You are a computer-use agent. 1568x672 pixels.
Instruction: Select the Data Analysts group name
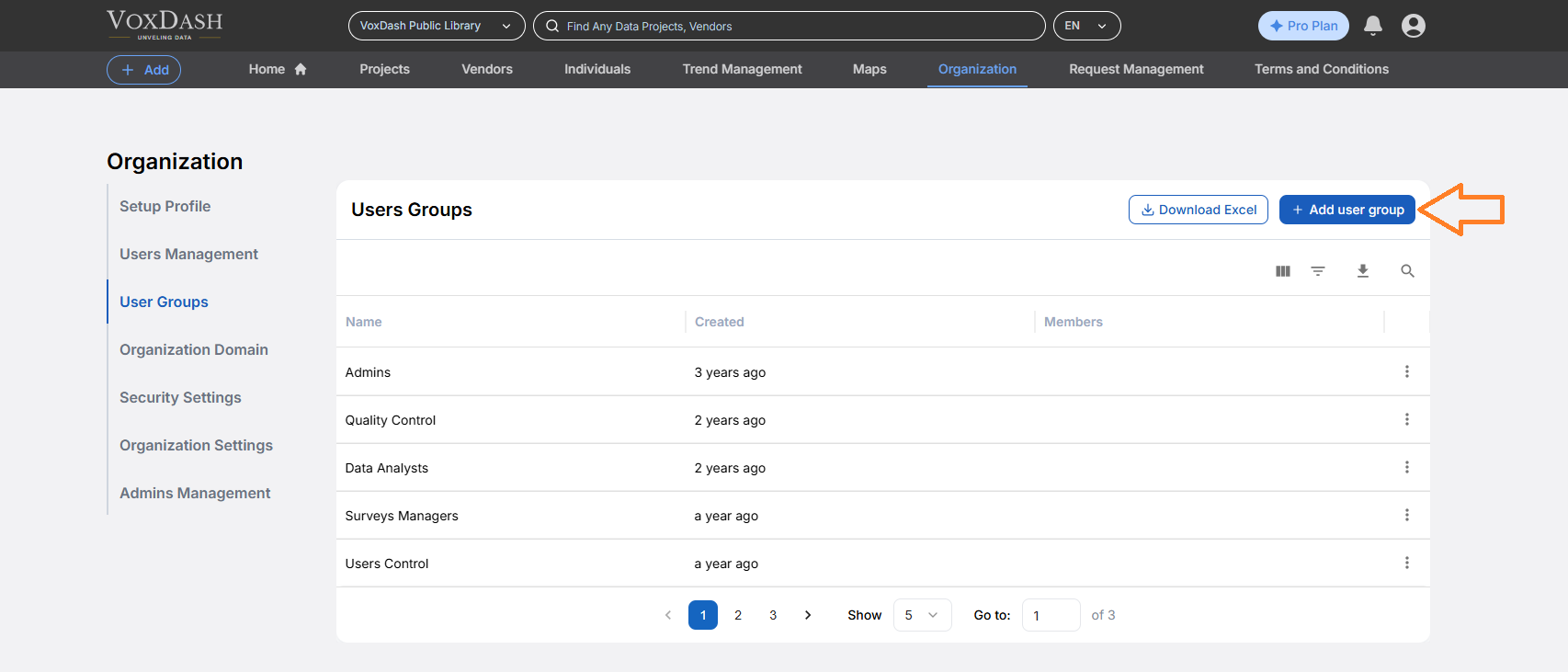[x=387, y=468]
